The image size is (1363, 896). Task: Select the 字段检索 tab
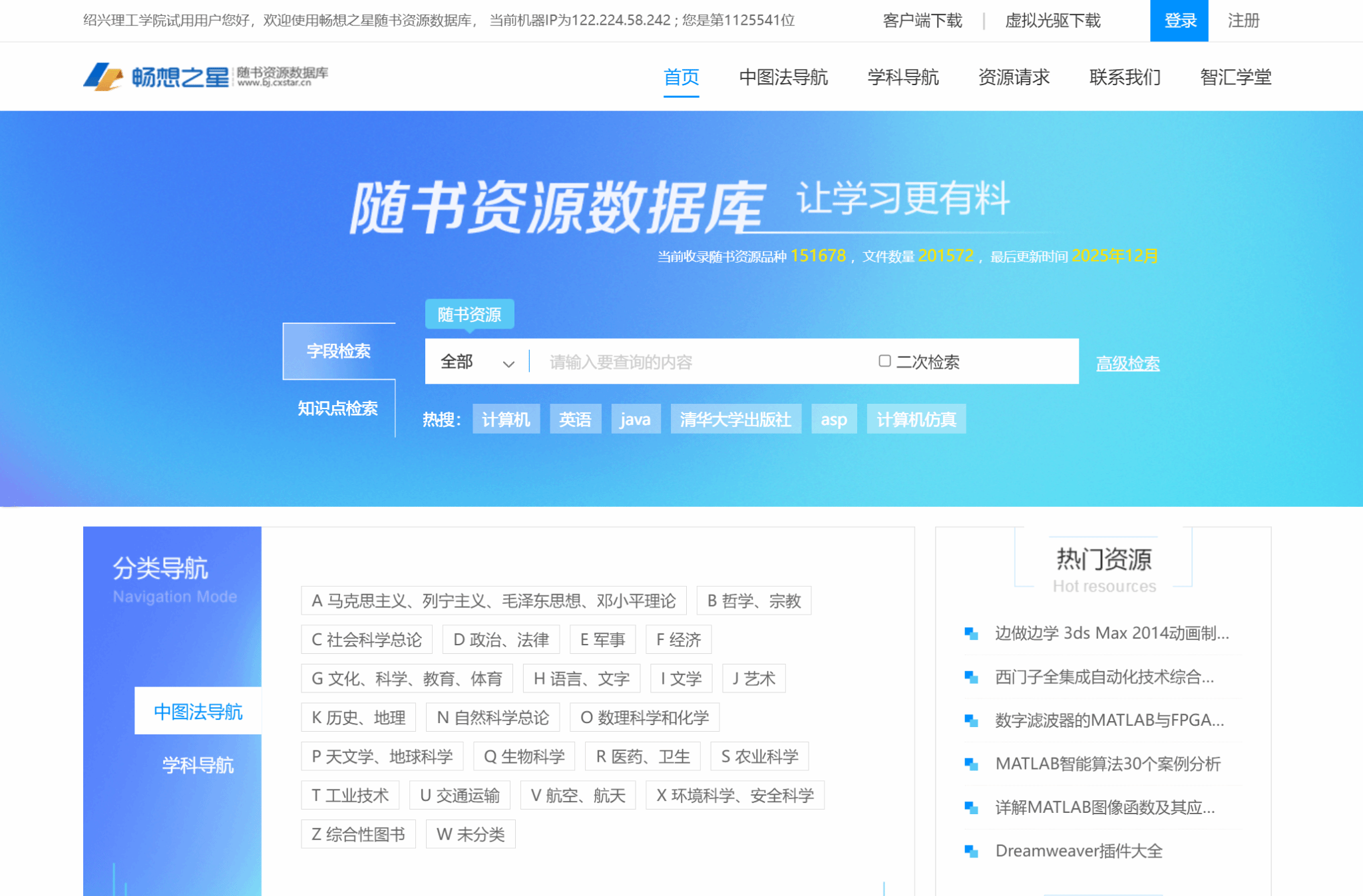pos(338,351)
